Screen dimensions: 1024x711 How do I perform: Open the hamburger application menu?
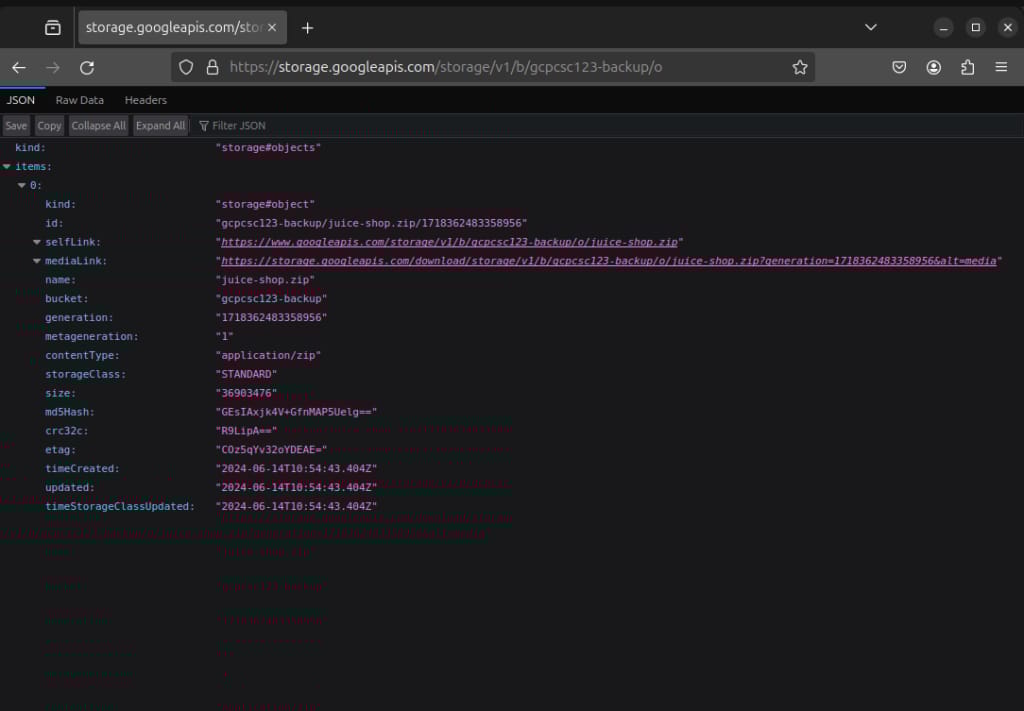coord(1001,67)
